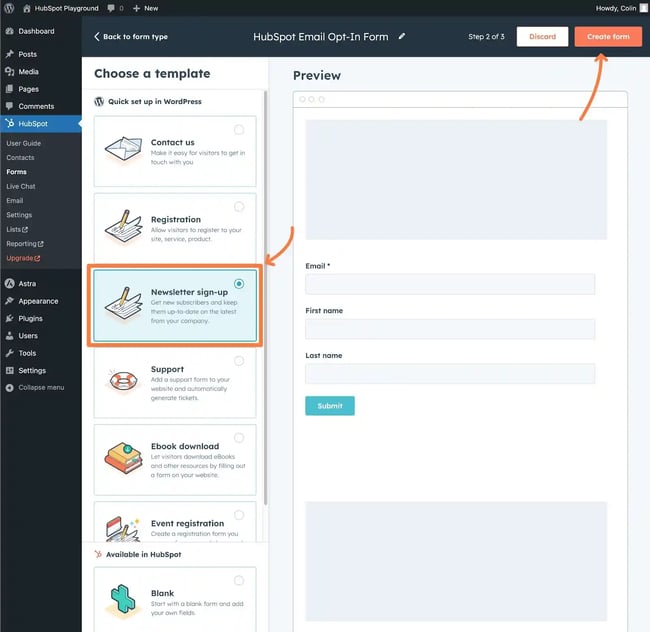
Task: Click the Discard button
Action: tap(542, 36)
